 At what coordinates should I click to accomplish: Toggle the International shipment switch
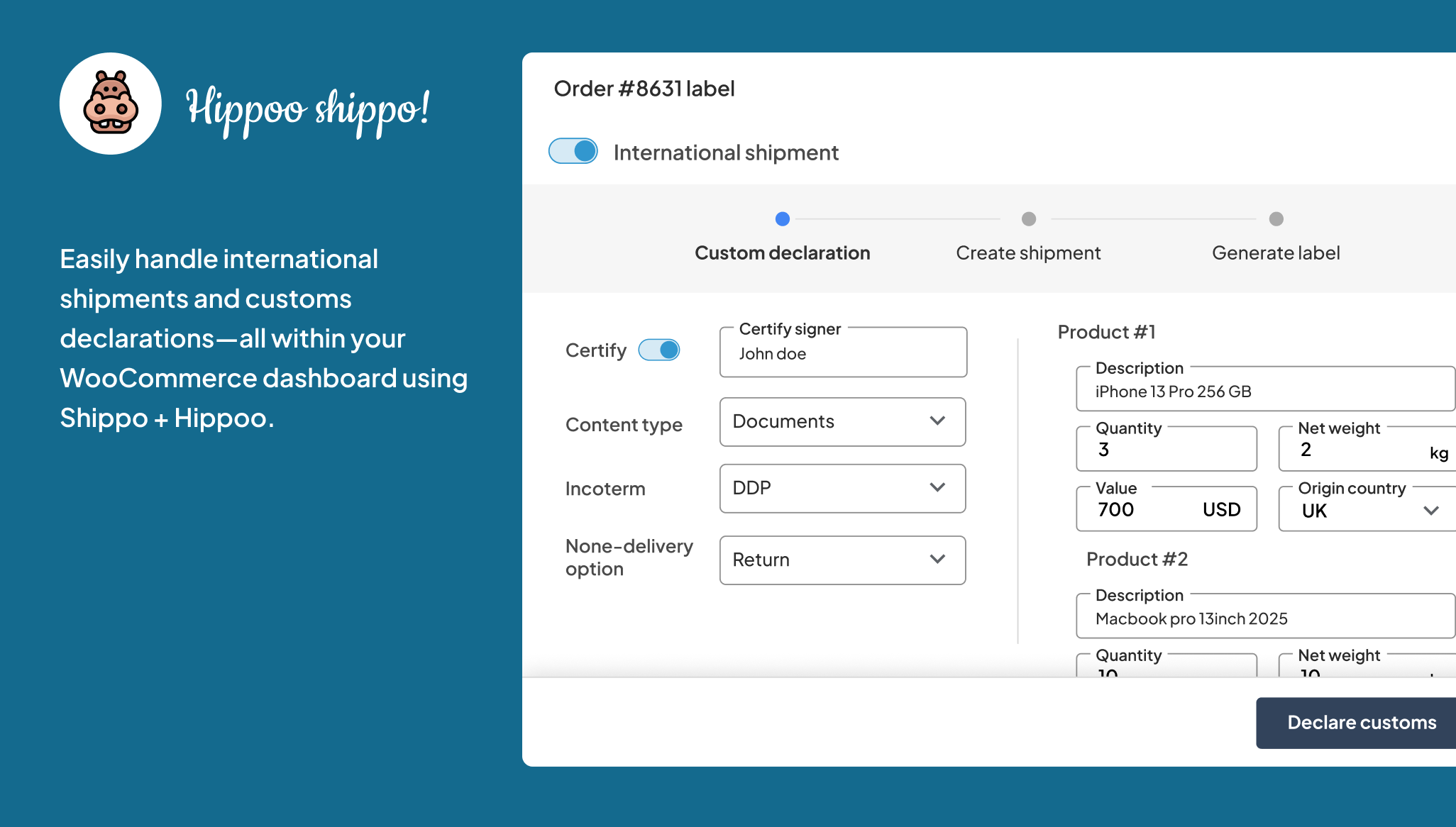click(x=573, y=151)
